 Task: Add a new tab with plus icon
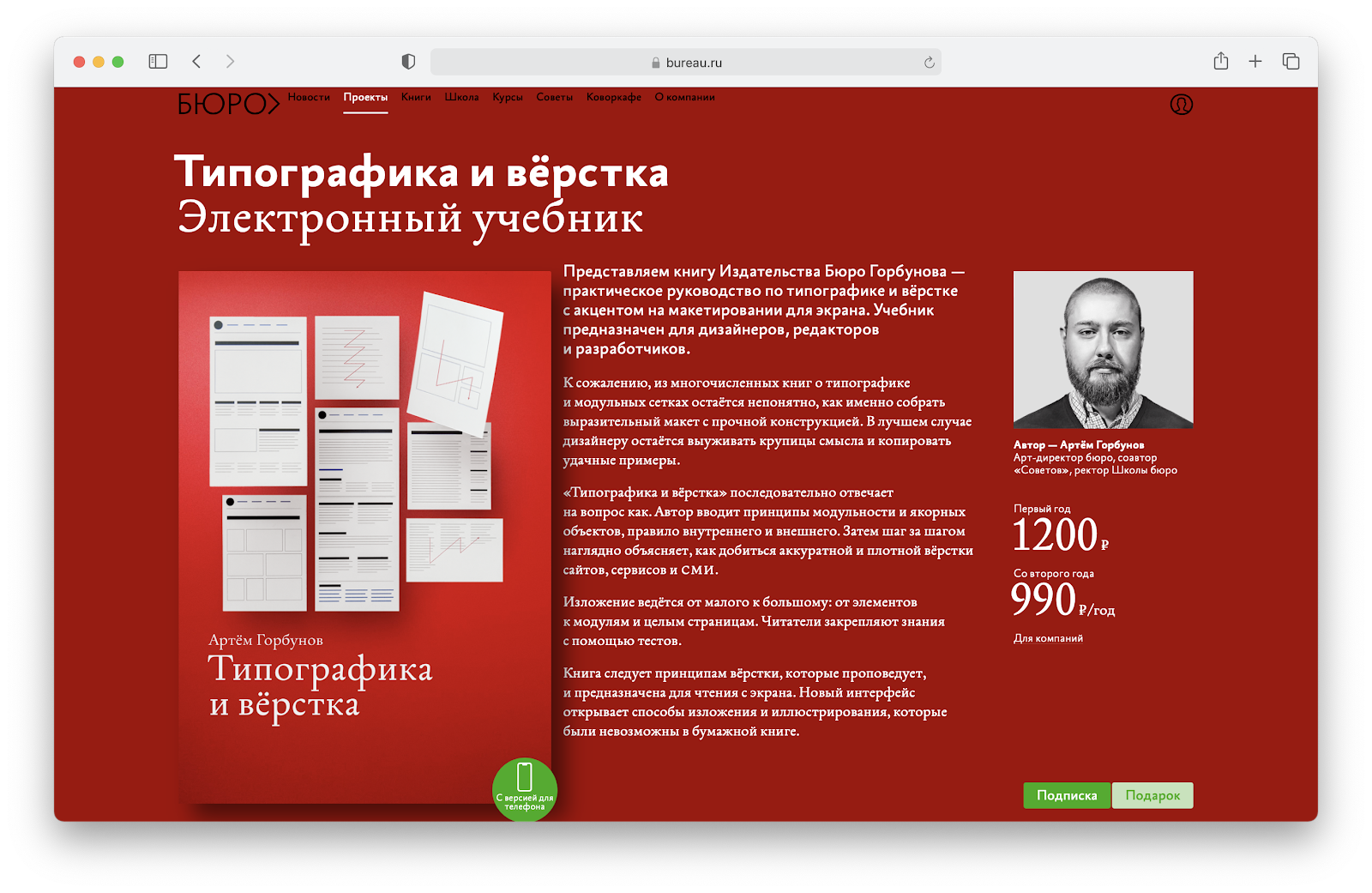[x=1255, y=62]
